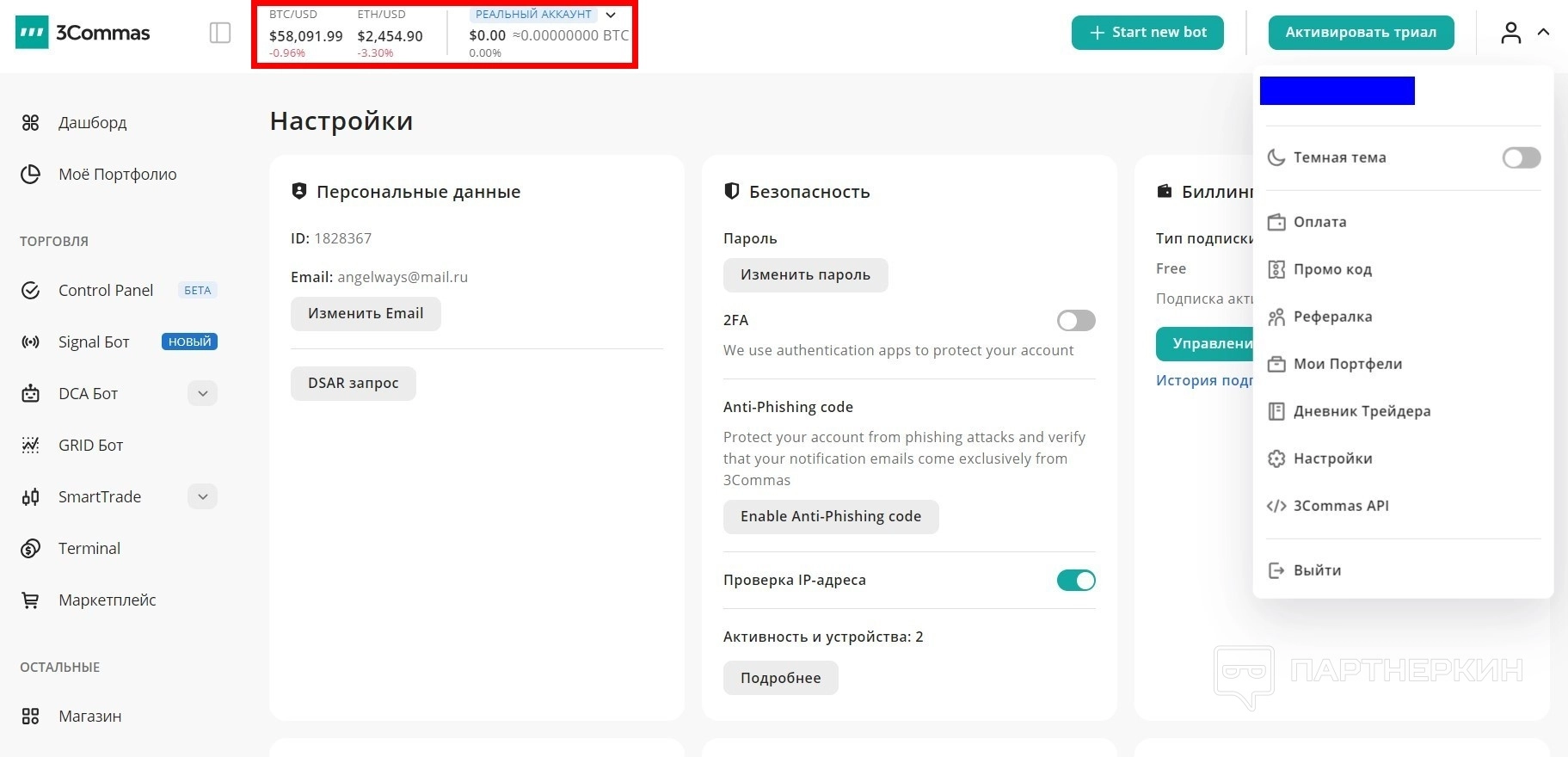Click the Signal Бот broadcast icon

coord(31,342)
